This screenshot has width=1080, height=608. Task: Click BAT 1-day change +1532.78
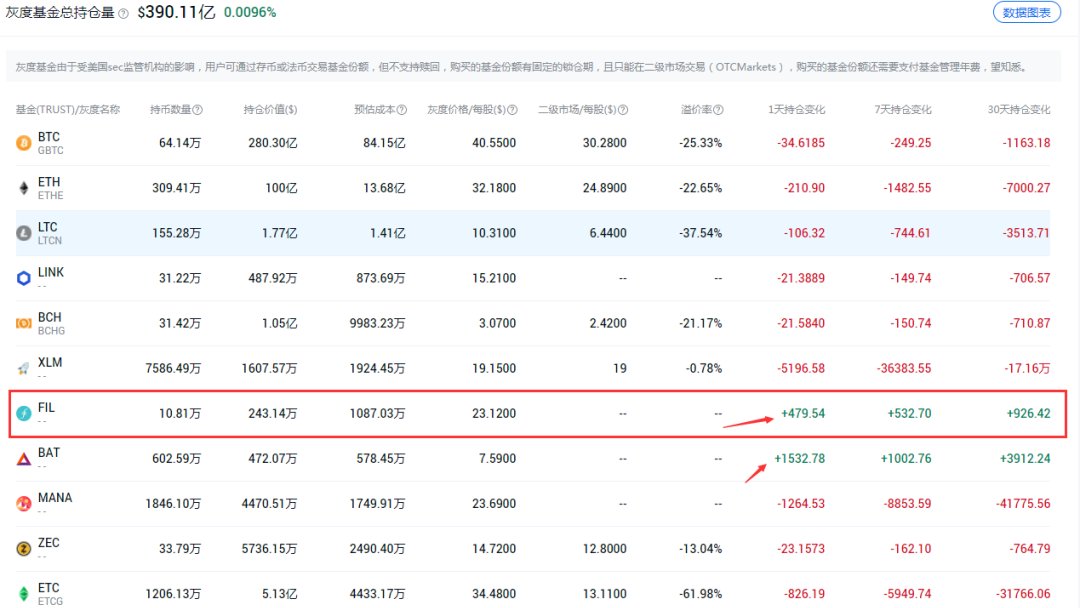click(x=800, y=459)
